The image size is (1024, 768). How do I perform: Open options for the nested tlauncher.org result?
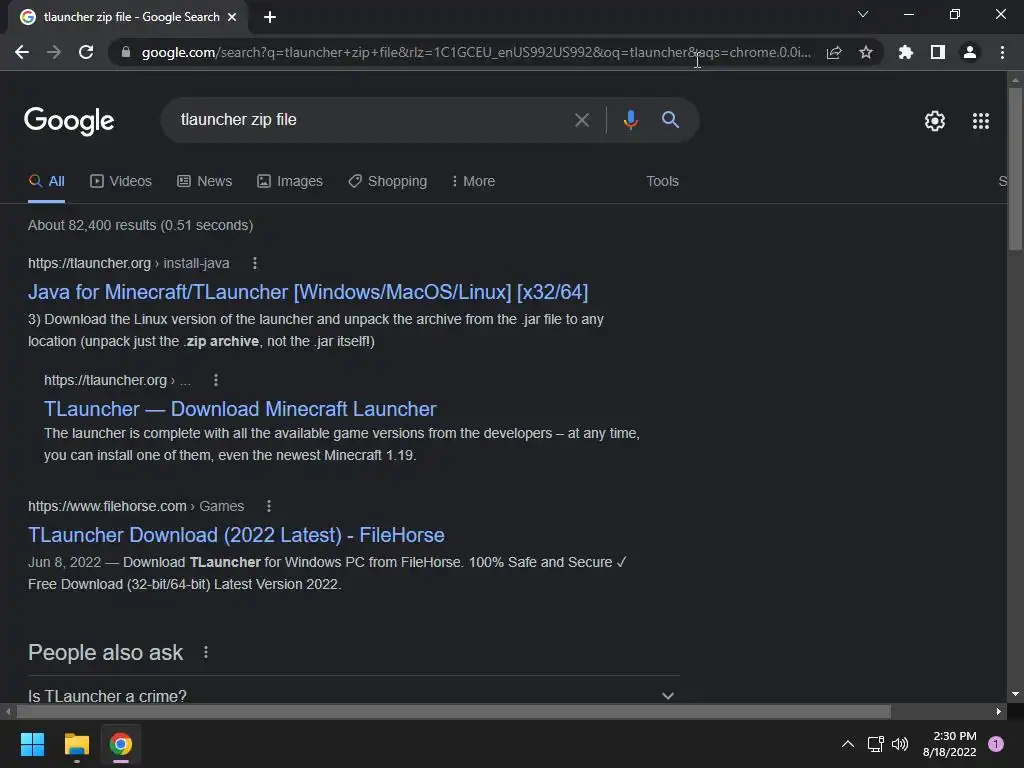(x=216, y=380)
